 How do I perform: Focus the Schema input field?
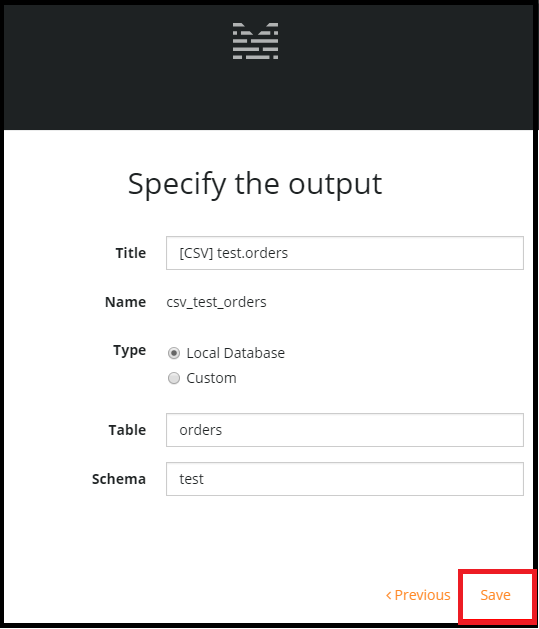click(345, 479)
